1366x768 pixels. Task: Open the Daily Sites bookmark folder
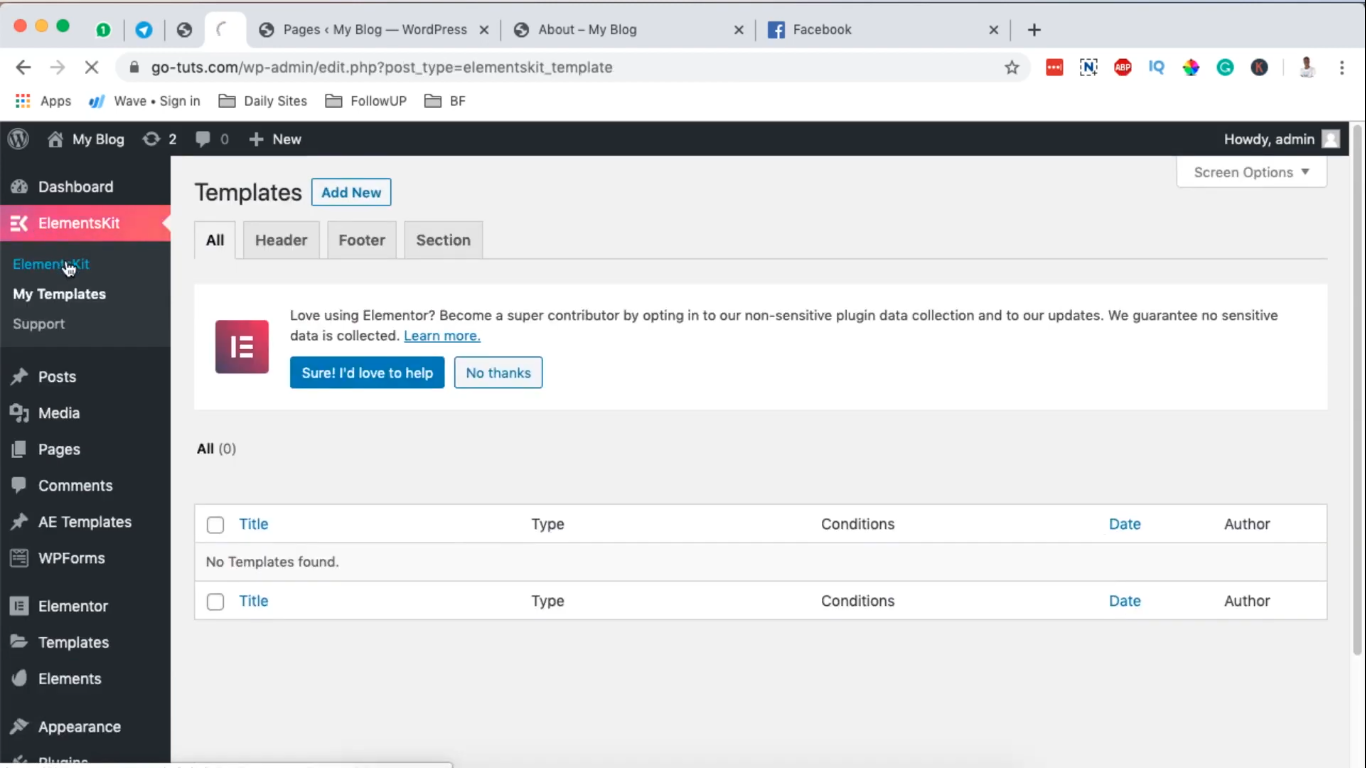point(263,101)
